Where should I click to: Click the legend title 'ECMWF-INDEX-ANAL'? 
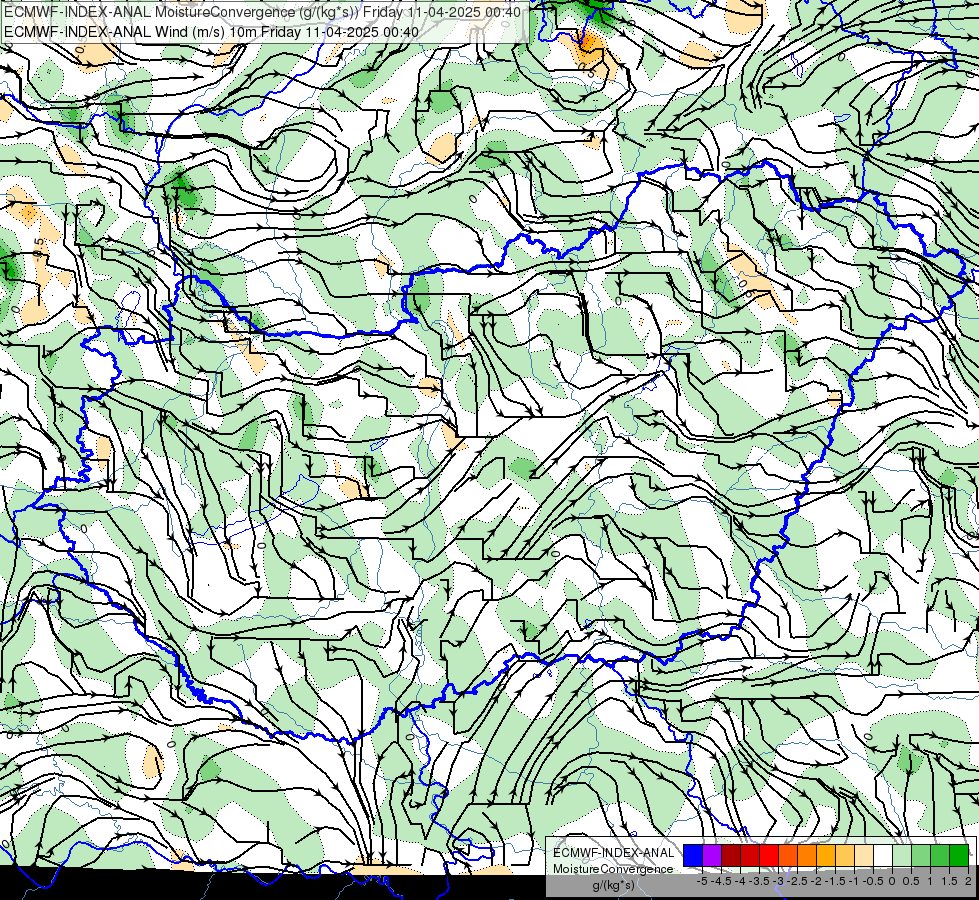tap(614, 853)
